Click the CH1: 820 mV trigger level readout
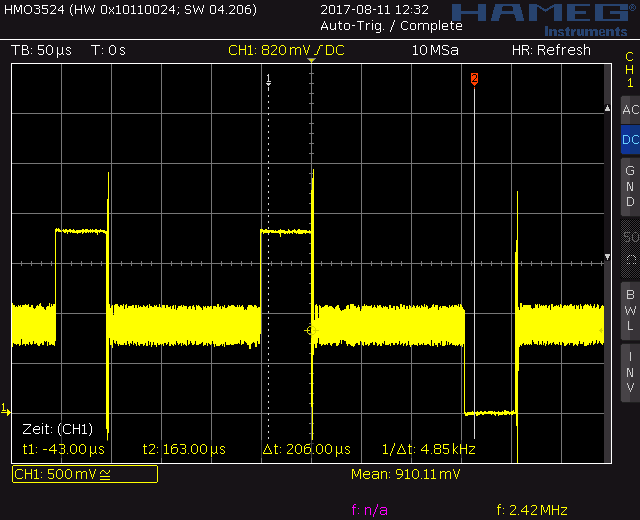The height and width of the screenshot is (520, 640). point(286,50)
